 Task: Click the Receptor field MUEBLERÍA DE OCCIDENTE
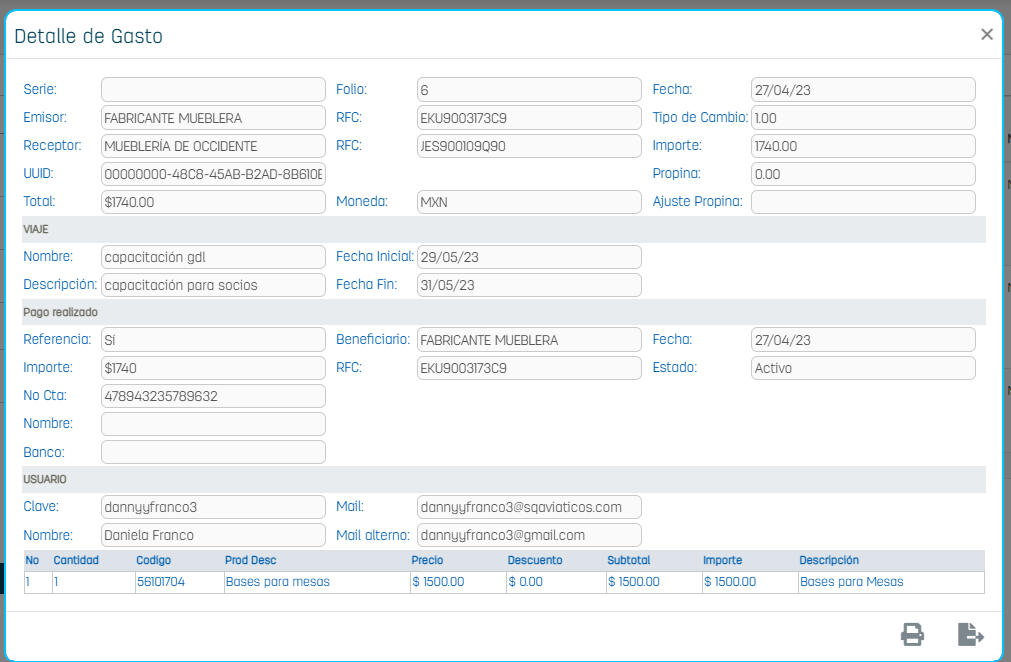[x=213, y=146]
